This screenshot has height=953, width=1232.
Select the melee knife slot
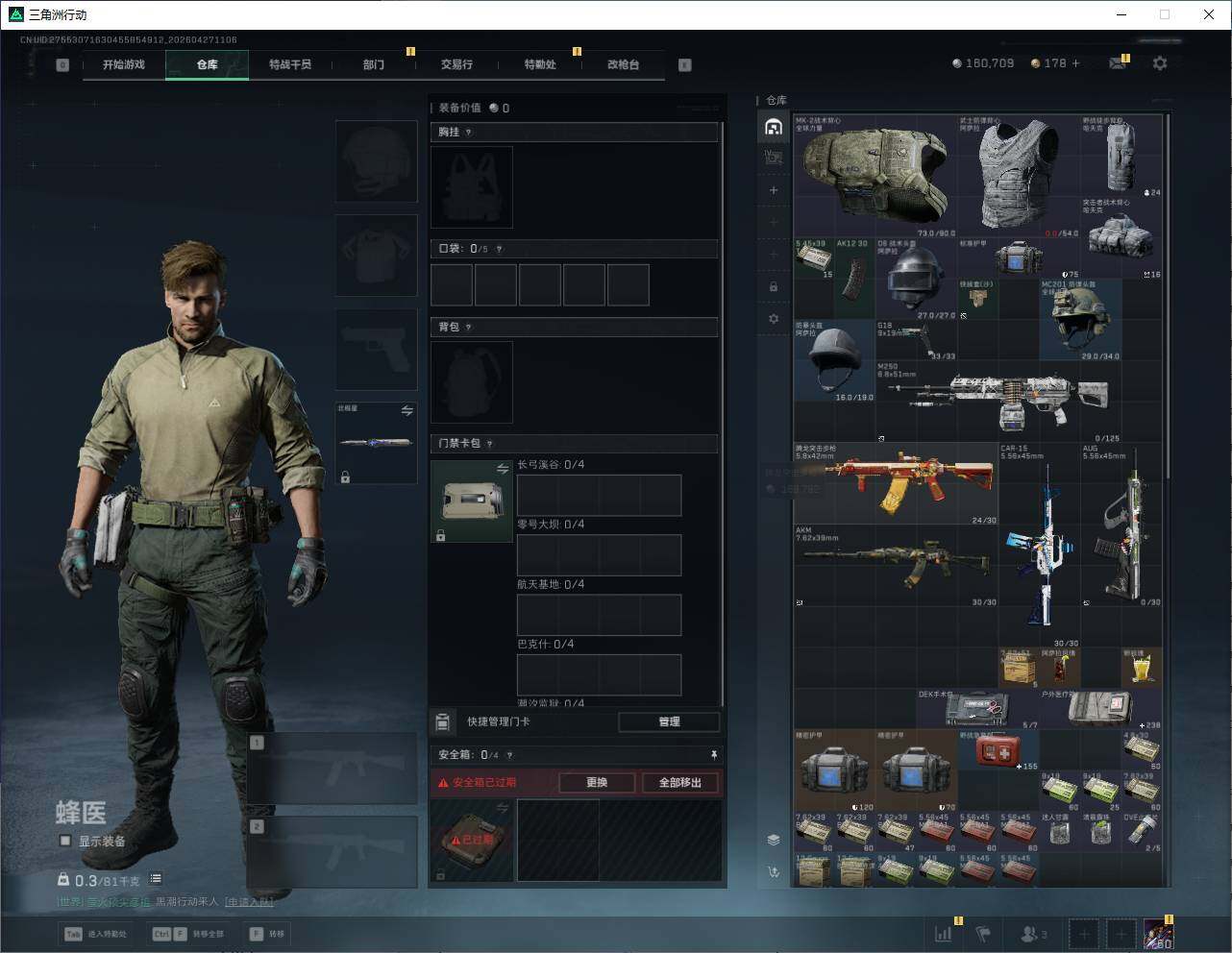pyautogui.click(x=376, y=443)
